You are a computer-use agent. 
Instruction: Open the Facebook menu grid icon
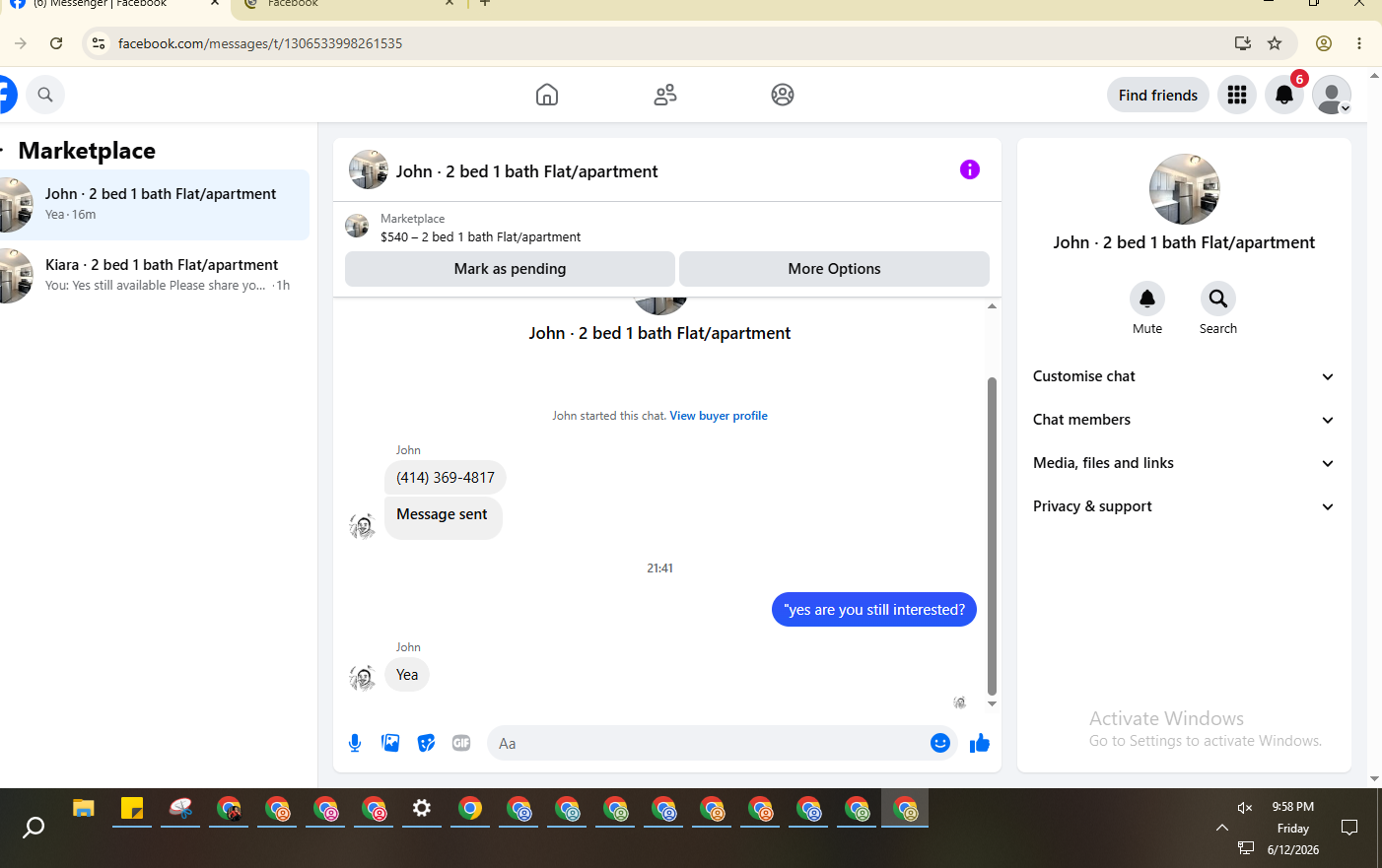click(1237, 95)
